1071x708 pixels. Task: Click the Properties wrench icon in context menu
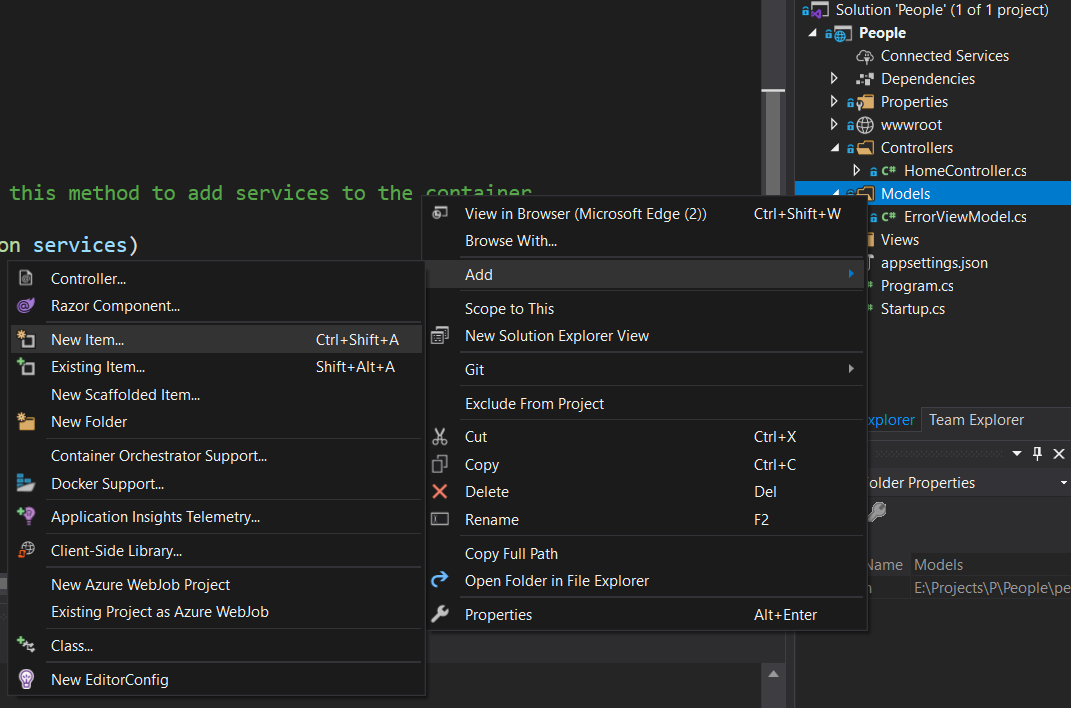pyautogui.click(x=440, y=614)
